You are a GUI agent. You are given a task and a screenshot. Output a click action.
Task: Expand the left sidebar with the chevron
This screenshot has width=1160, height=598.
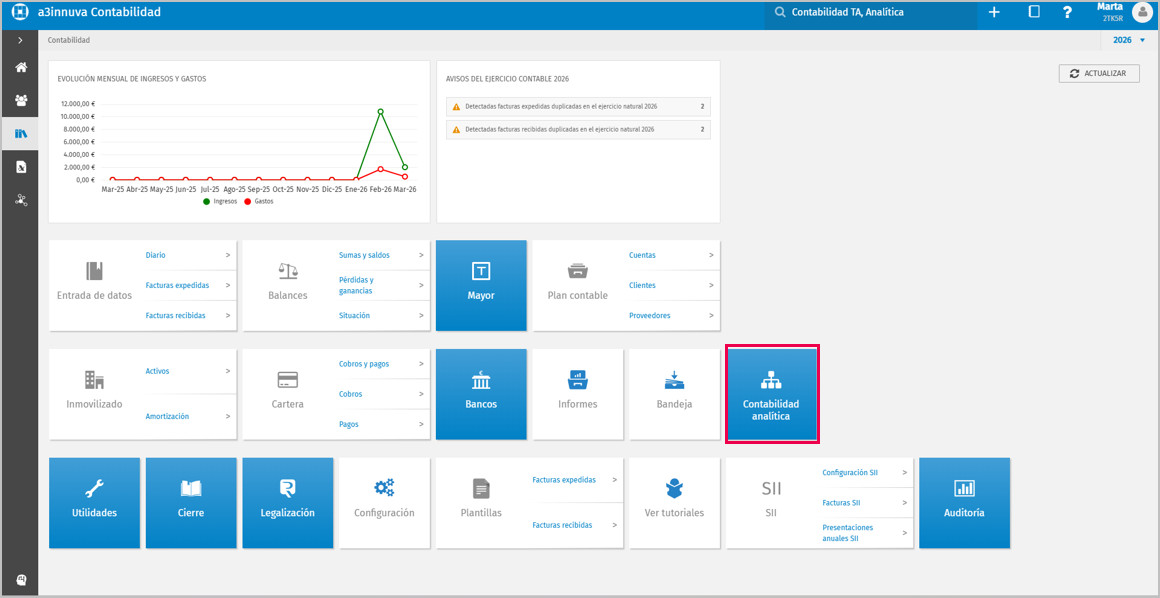pos(21,40)
